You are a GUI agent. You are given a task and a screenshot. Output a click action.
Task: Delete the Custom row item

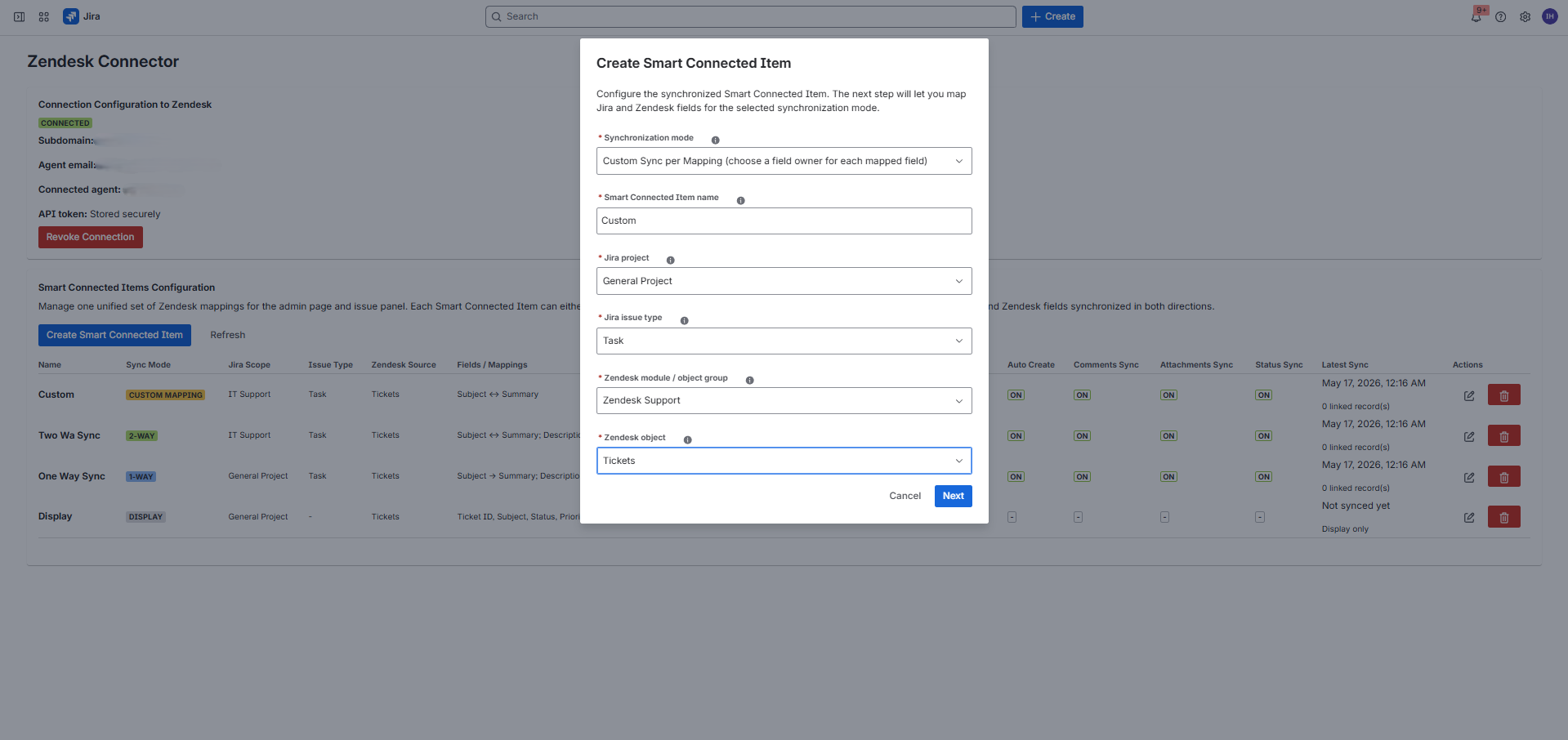tap(1503, 395)
